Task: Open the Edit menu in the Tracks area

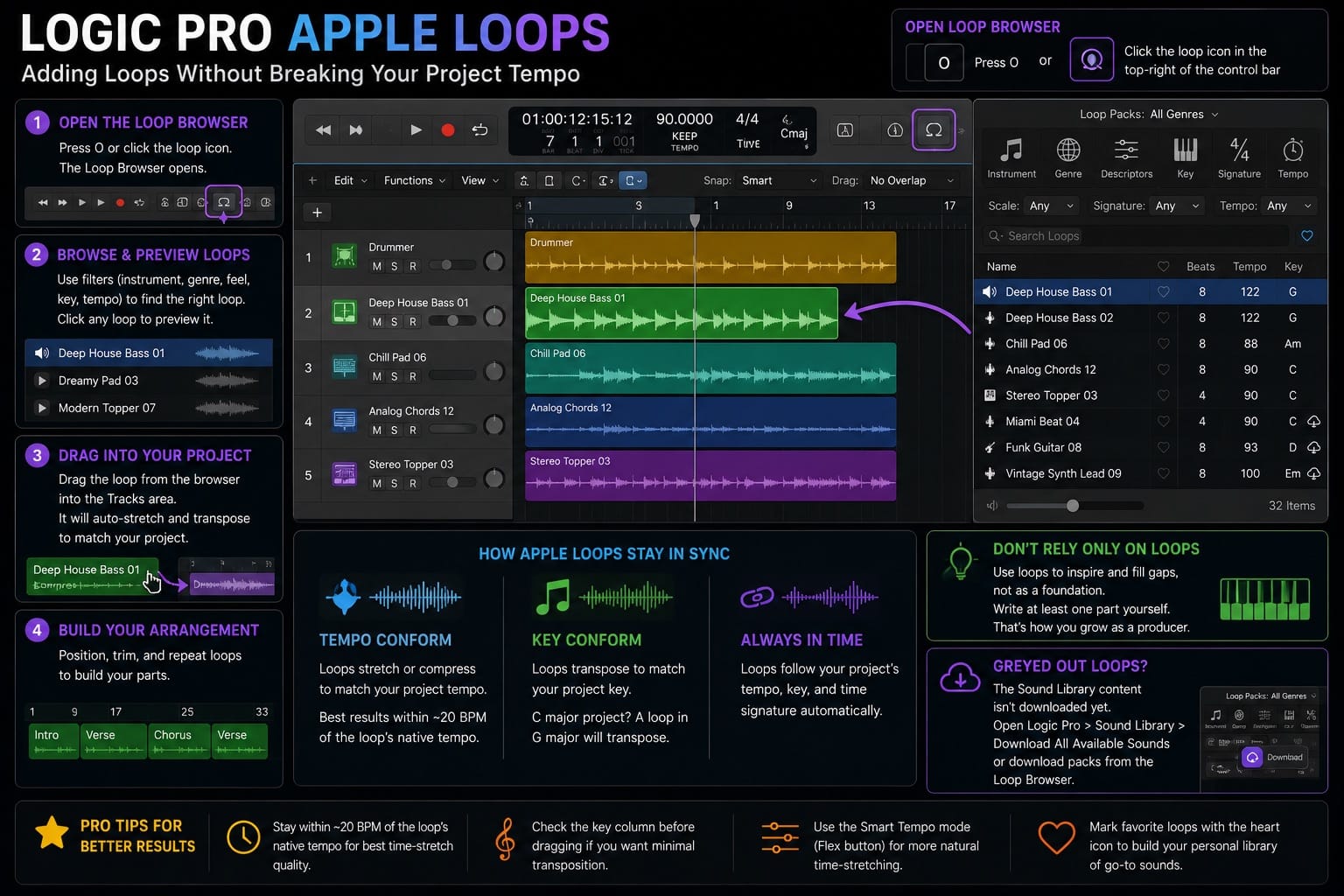Action: tap(350, 180)
